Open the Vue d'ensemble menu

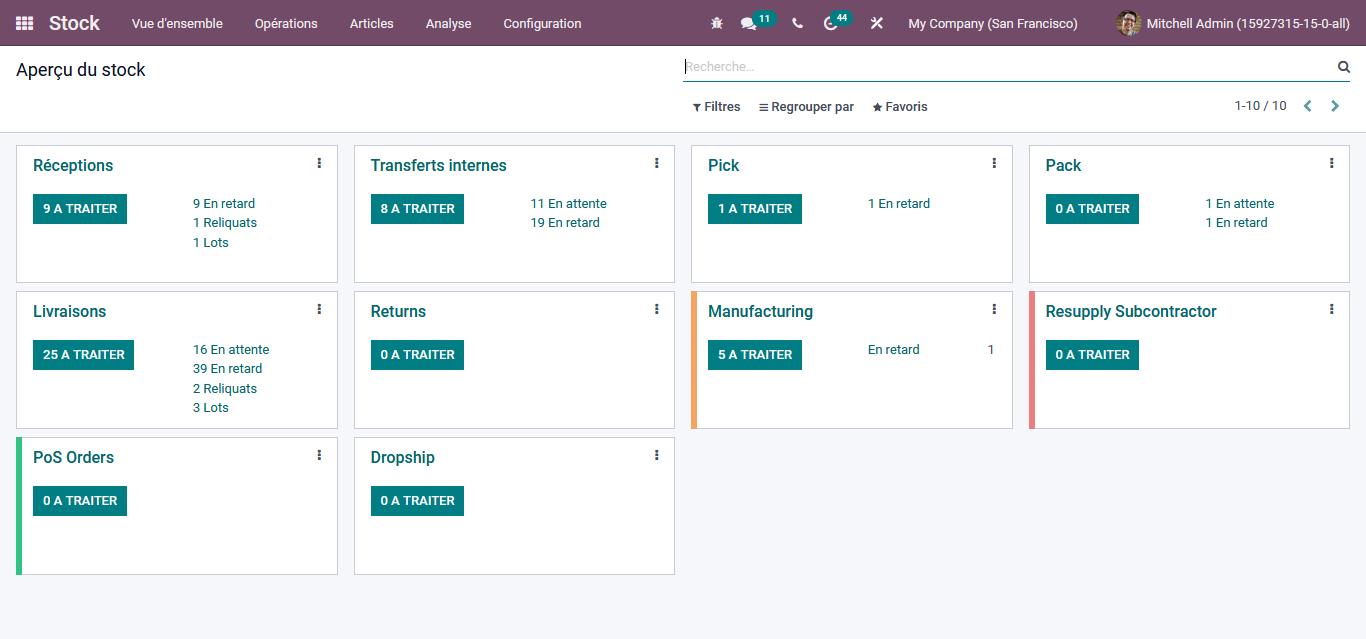[177, 23]
